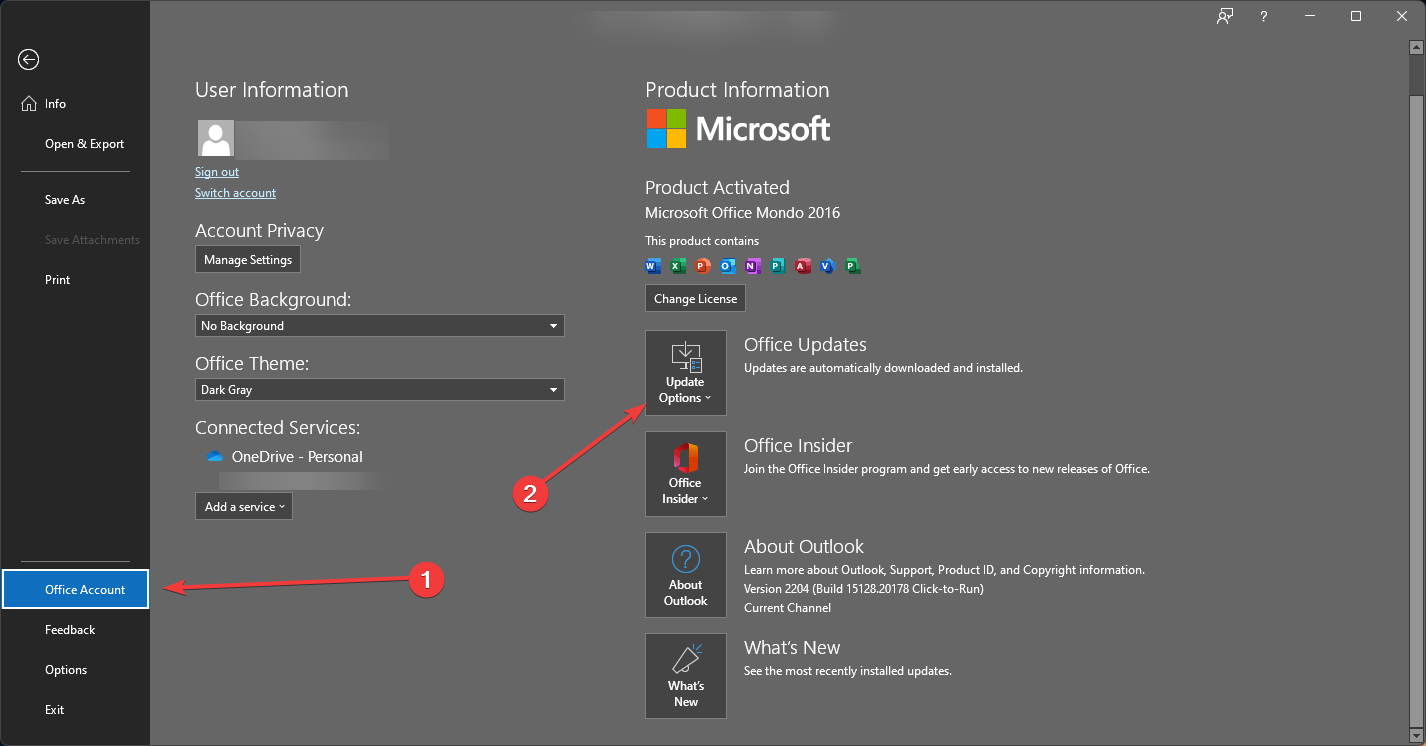1426x746 pixels.
Task: Click the Current Channel text
Action: [x=788, y=608]
